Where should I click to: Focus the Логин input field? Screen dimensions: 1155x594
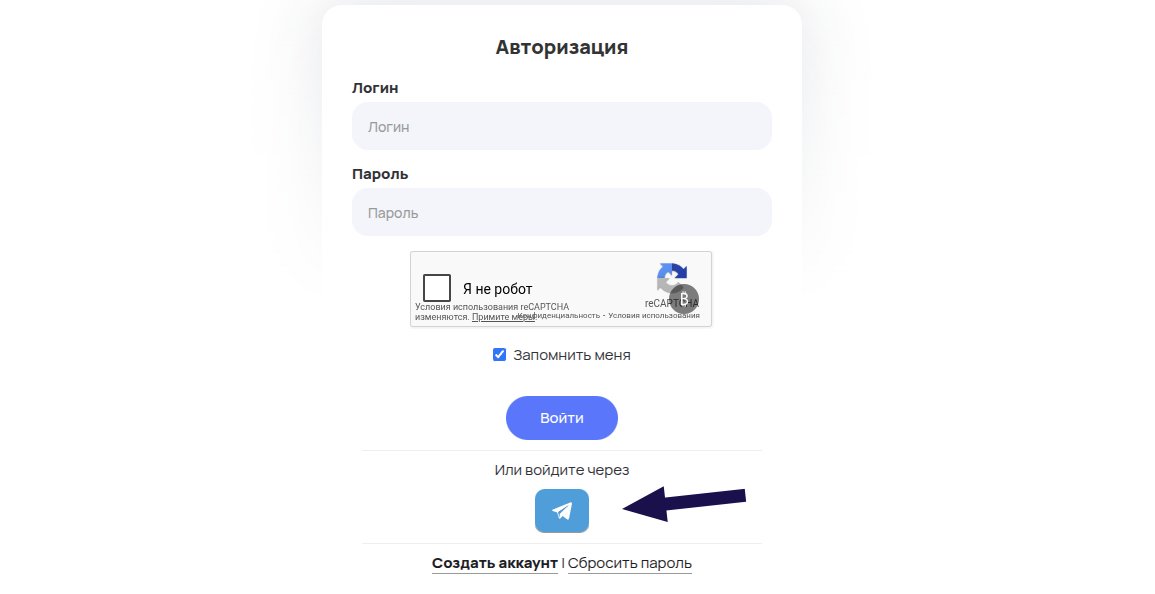pyautogui.click(x=561, y=126)
